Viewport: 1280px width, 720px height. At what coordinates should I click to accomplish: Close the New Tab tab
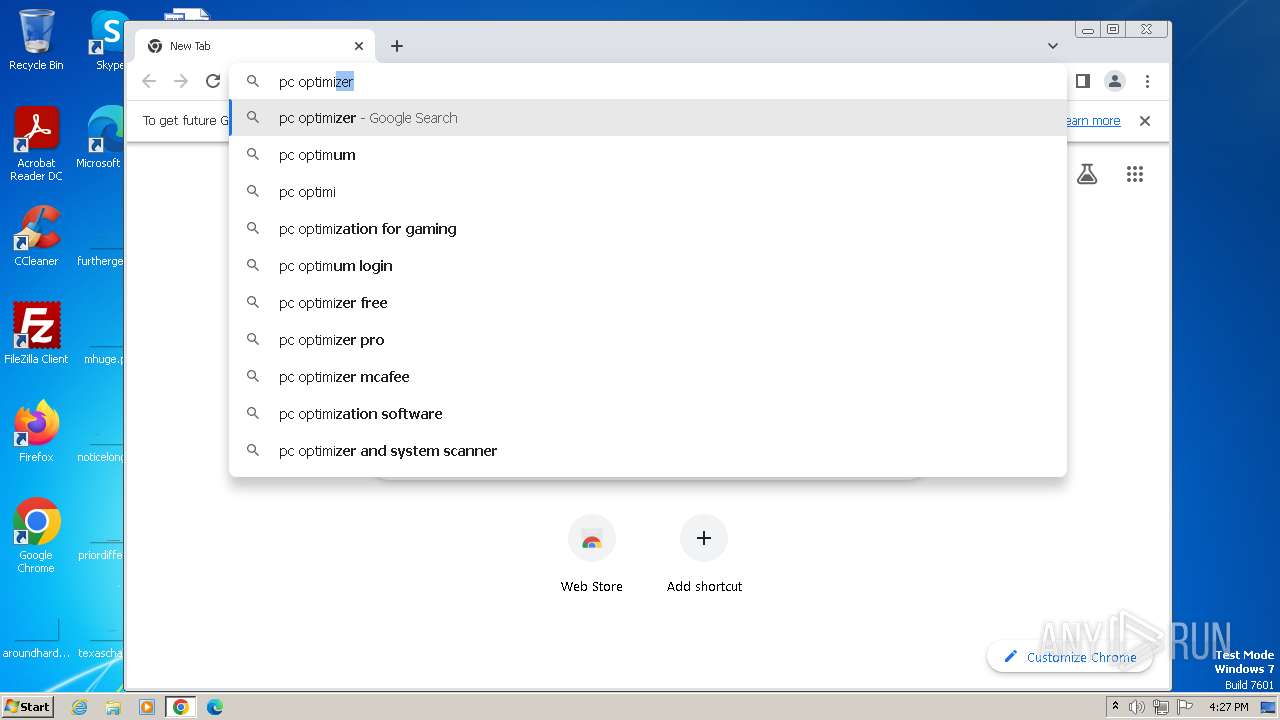click(359, 46)
